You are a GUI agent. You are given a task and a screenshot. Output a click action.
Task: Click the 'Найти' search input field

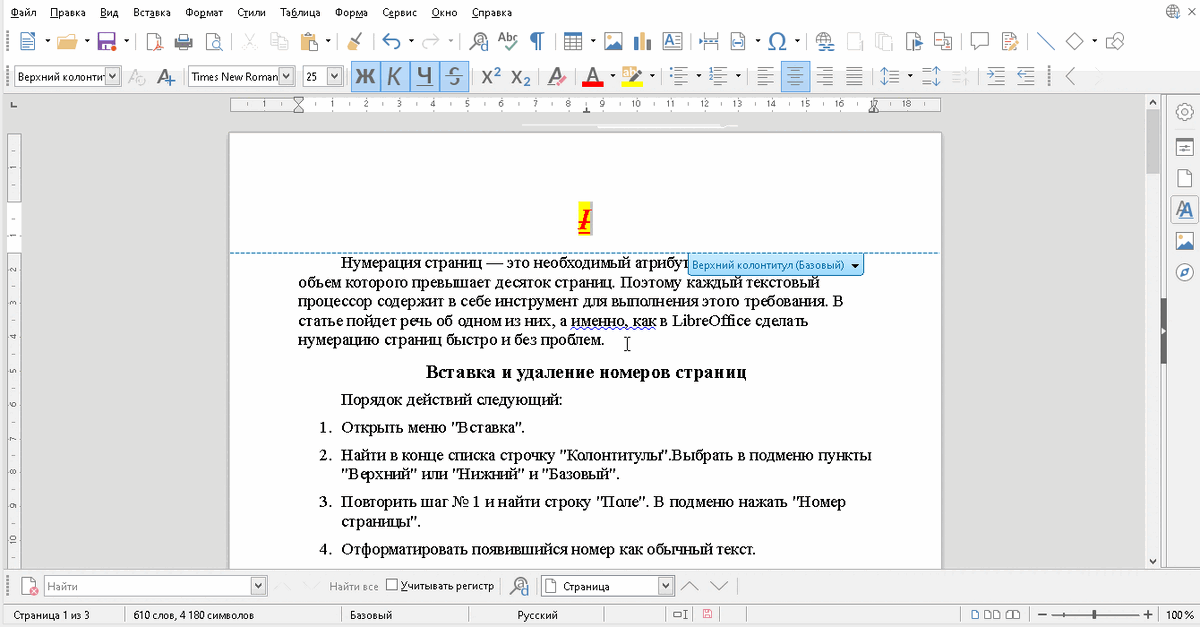coord(148,586)
